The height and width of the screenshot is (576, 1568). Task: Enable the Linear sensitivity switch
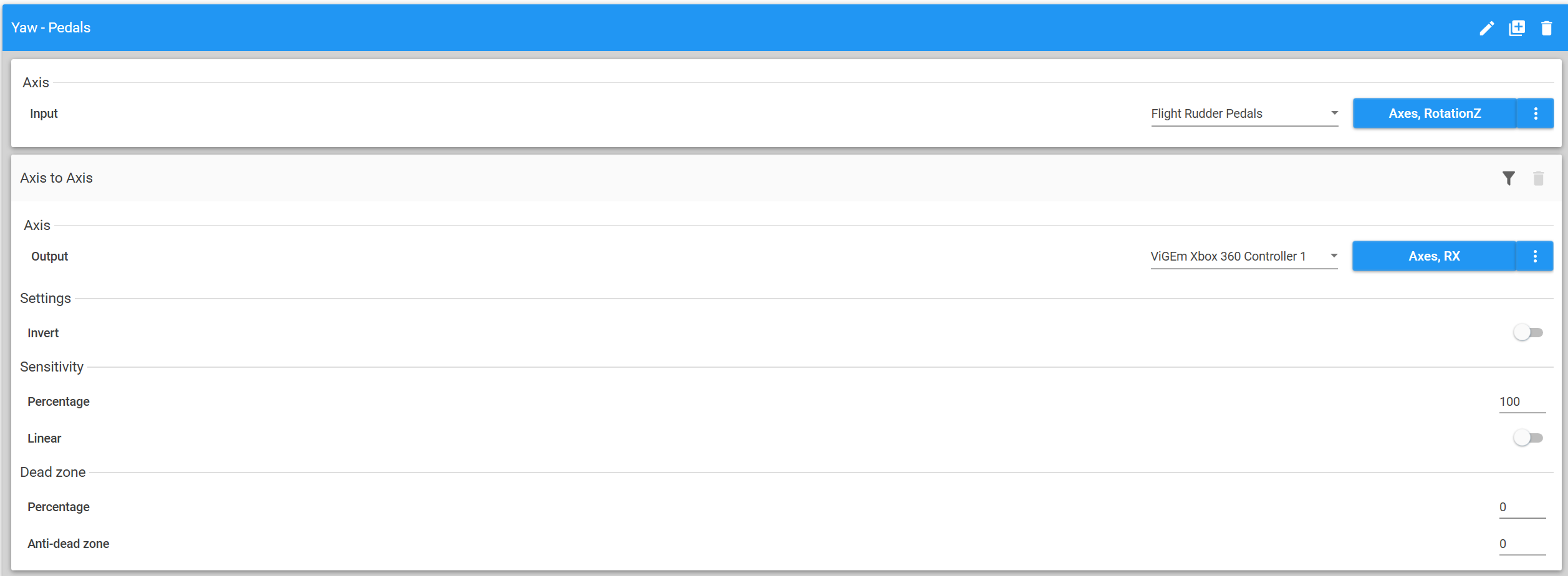pos(1527,438)
